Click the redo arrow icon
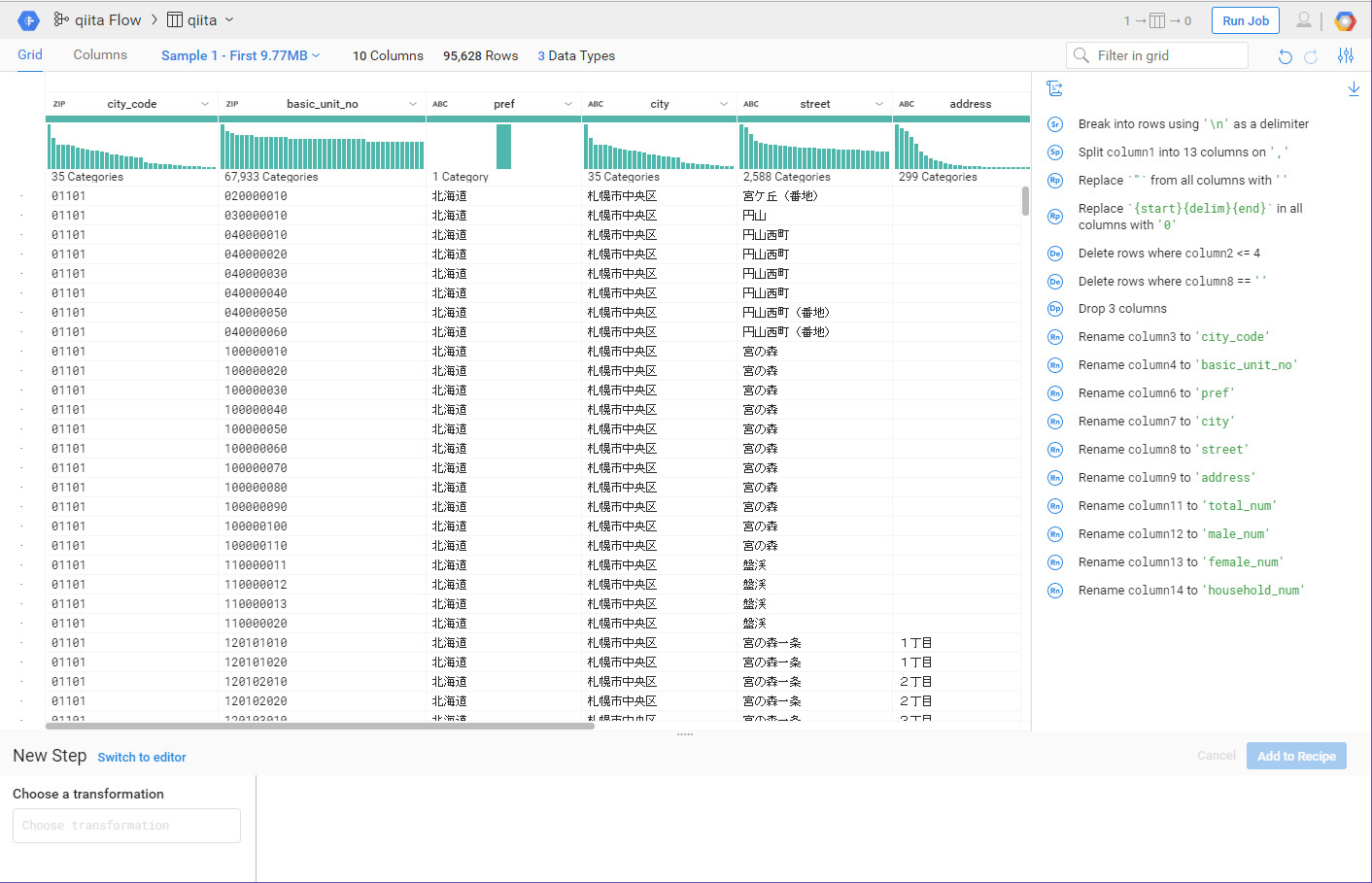The width and height of the screenshot is (1372, 883). 1311,56
